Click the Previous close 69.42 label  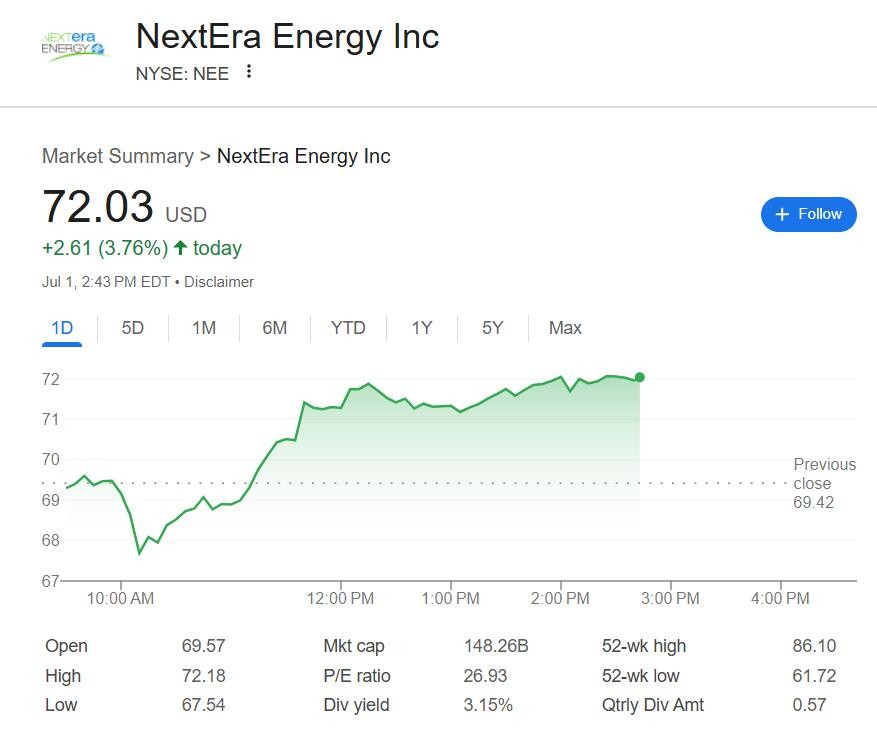click(x=824, y=483)
